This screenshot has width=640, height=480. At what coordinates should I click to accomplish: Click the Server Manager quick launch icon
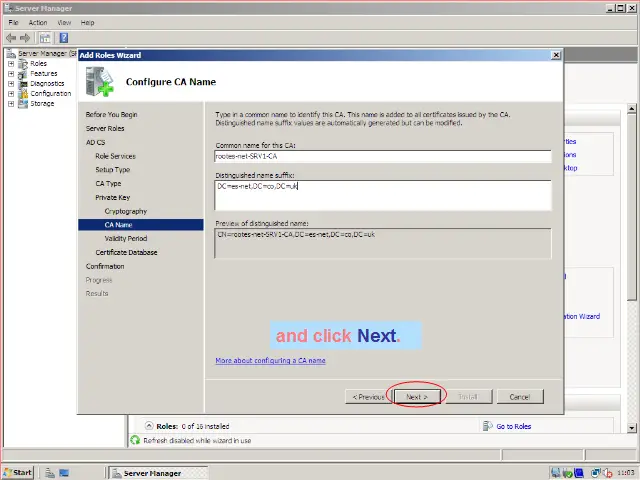pos(50,473)
